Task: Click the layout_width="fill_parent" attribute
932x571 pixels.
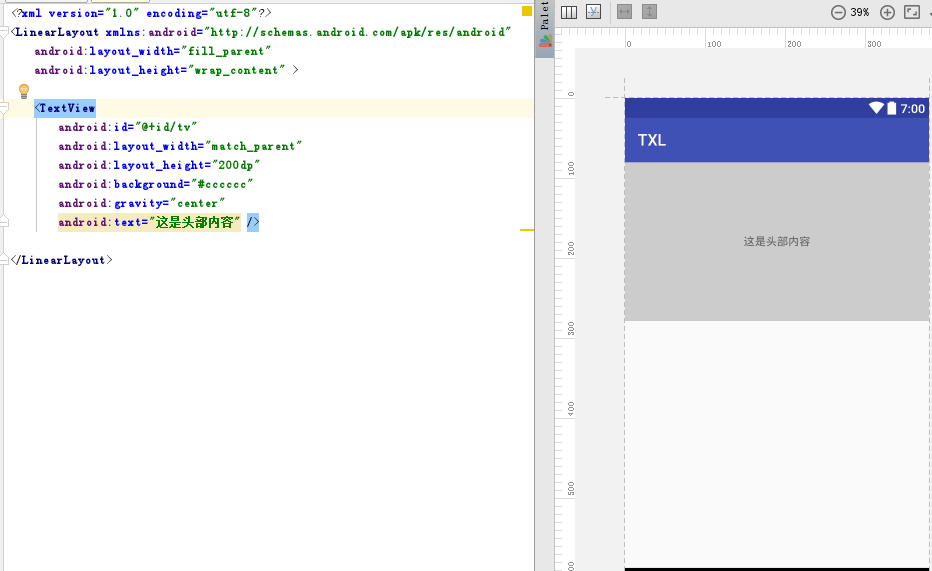Action: click(x=153, y=51)
